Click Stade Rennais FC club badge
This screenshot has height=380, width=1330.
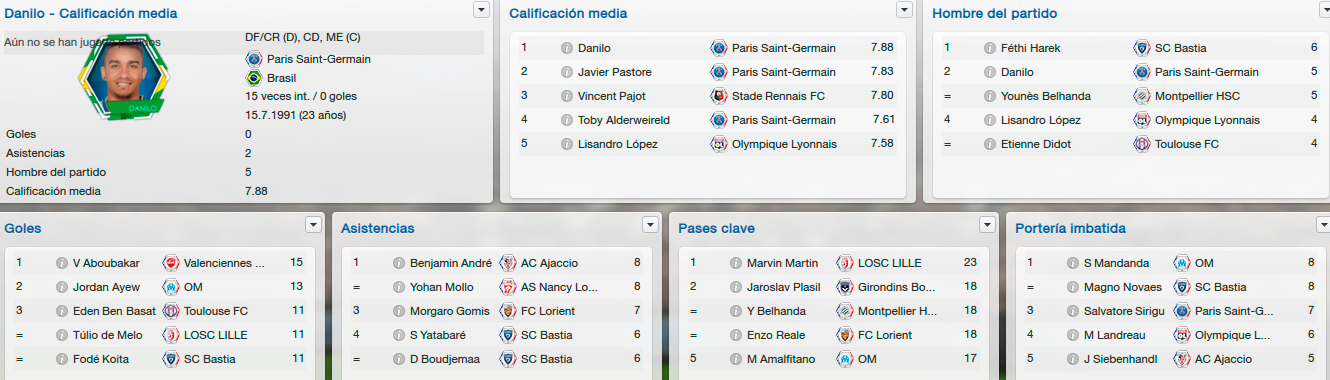719,96
